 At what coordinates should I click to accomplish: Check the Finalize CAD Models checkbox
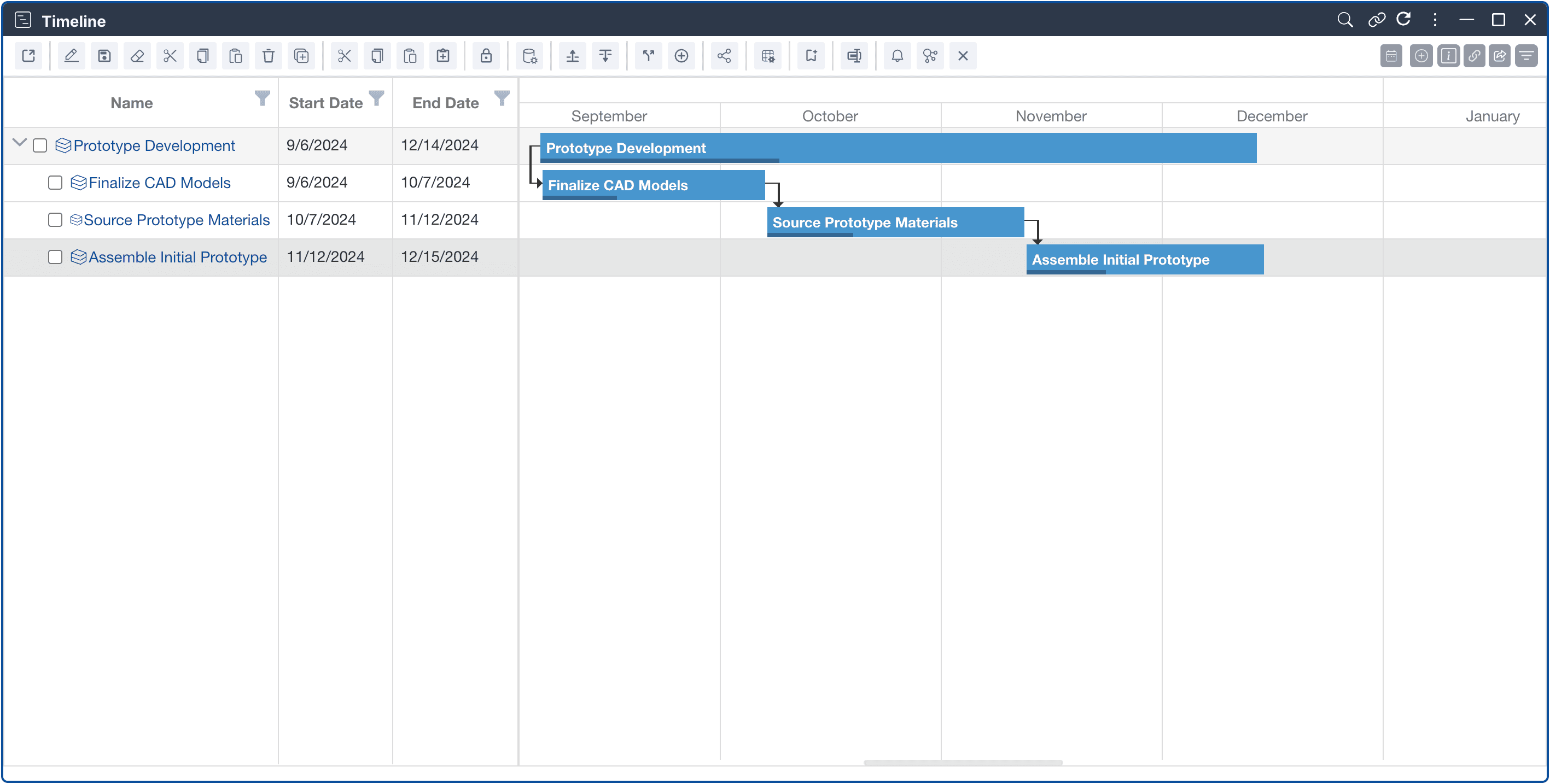coord(55,183)
